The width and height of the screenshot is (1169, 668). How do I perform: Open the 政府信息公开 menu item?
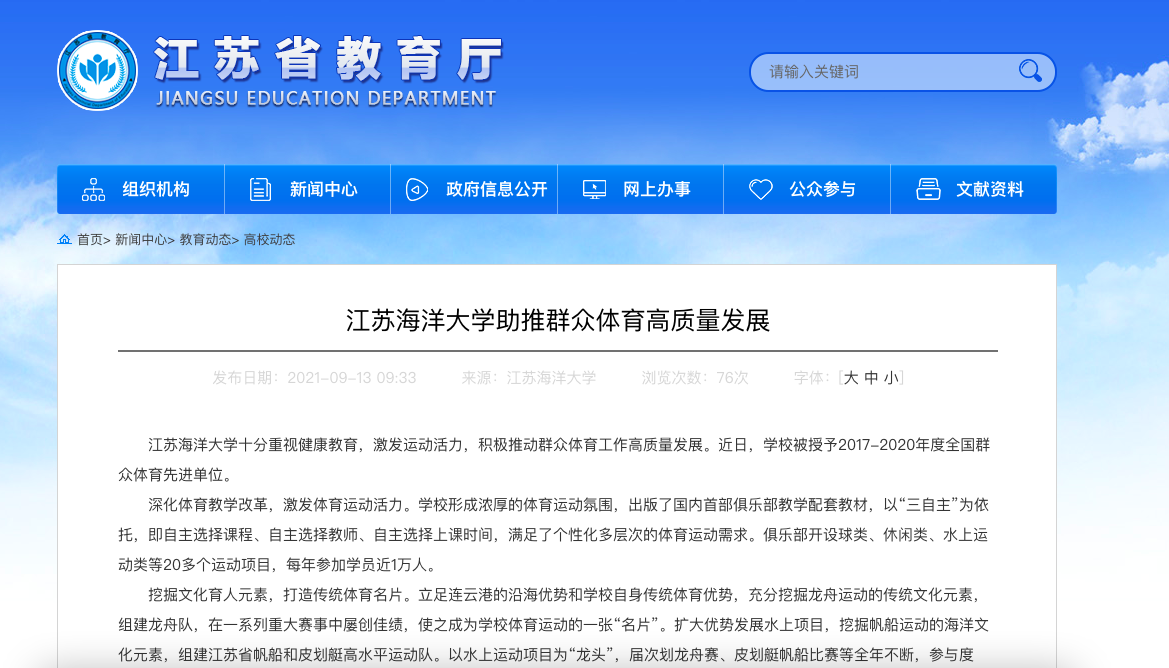[496, 189]
